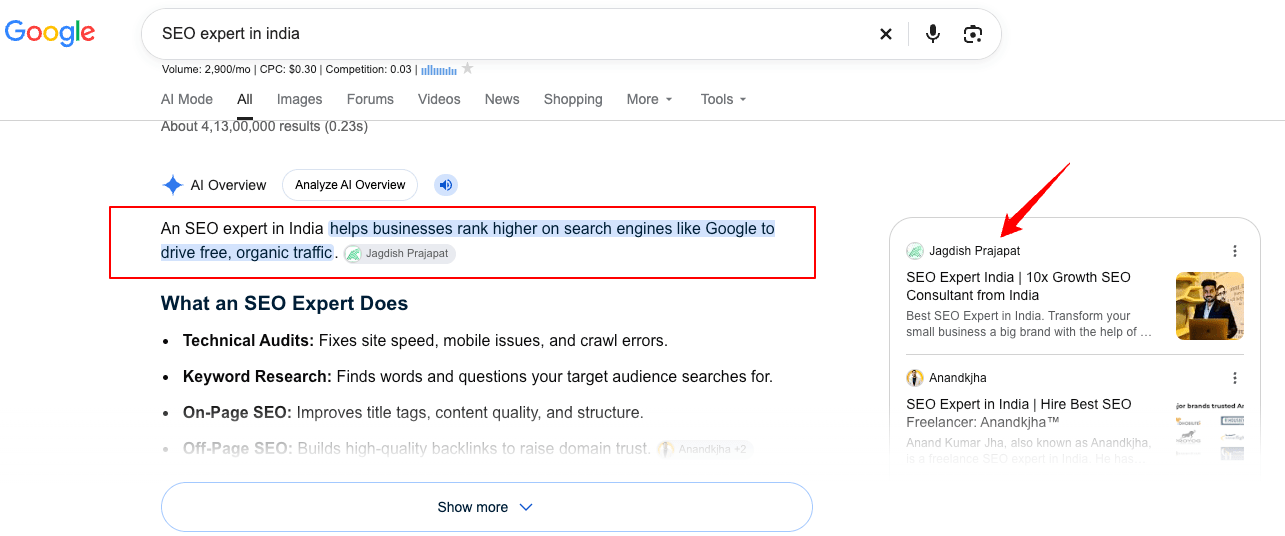Screen dimensions: 1285x536
Task: Start voice search with microphone icon
Action: coord(933,34)
